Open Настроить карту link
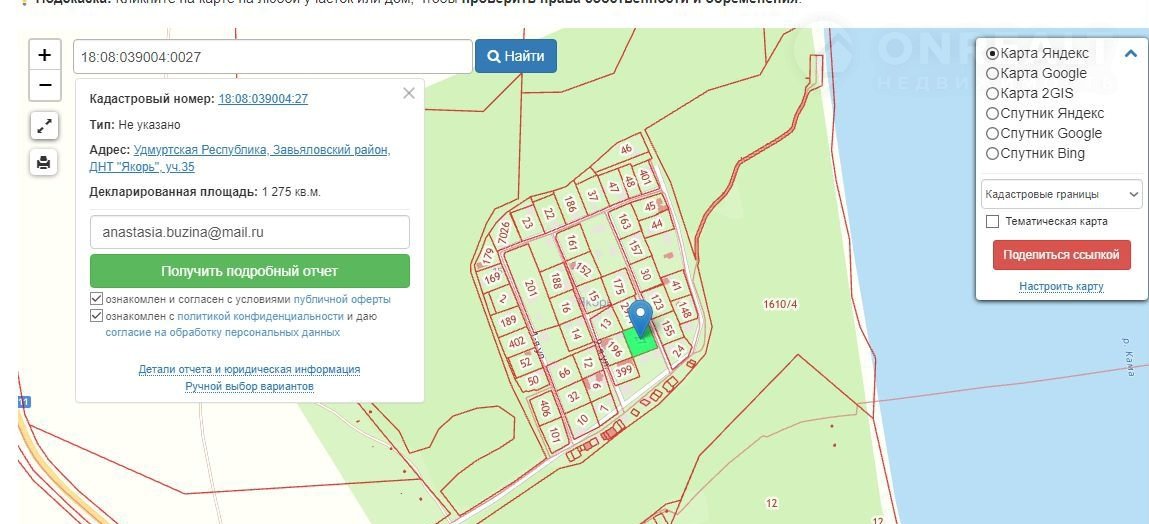This screenshot has width=1149, height=524. click(x=1061, y=286)
